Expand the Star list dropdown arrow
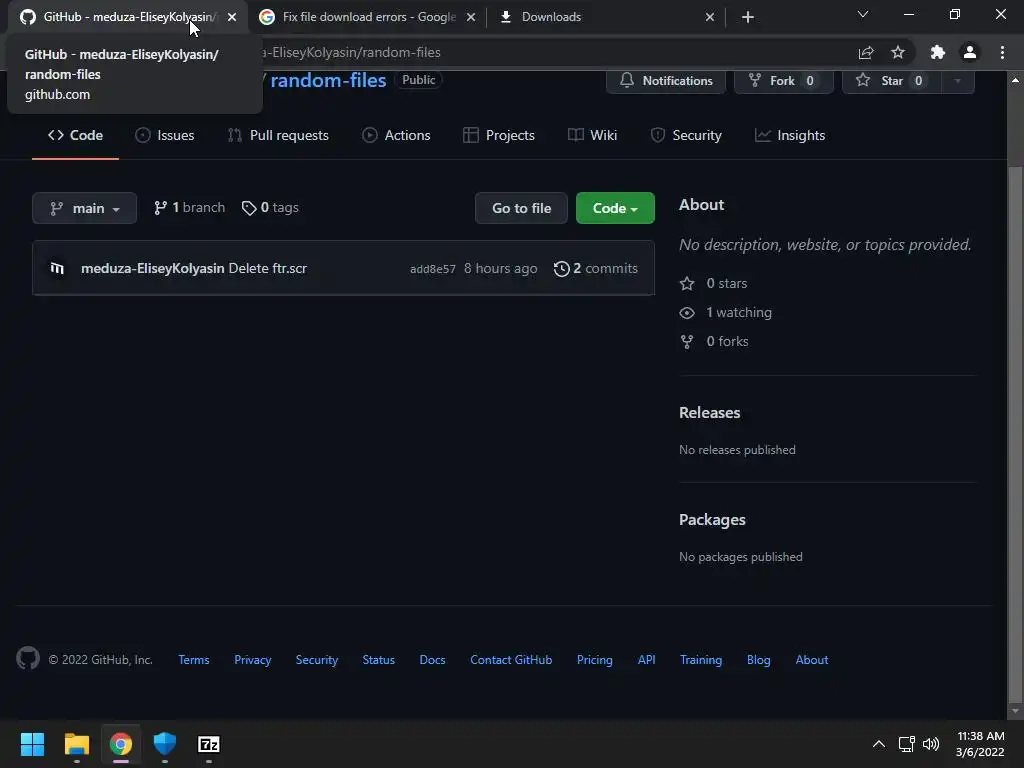Screen dimensions: 1024x768 [957, 80]
